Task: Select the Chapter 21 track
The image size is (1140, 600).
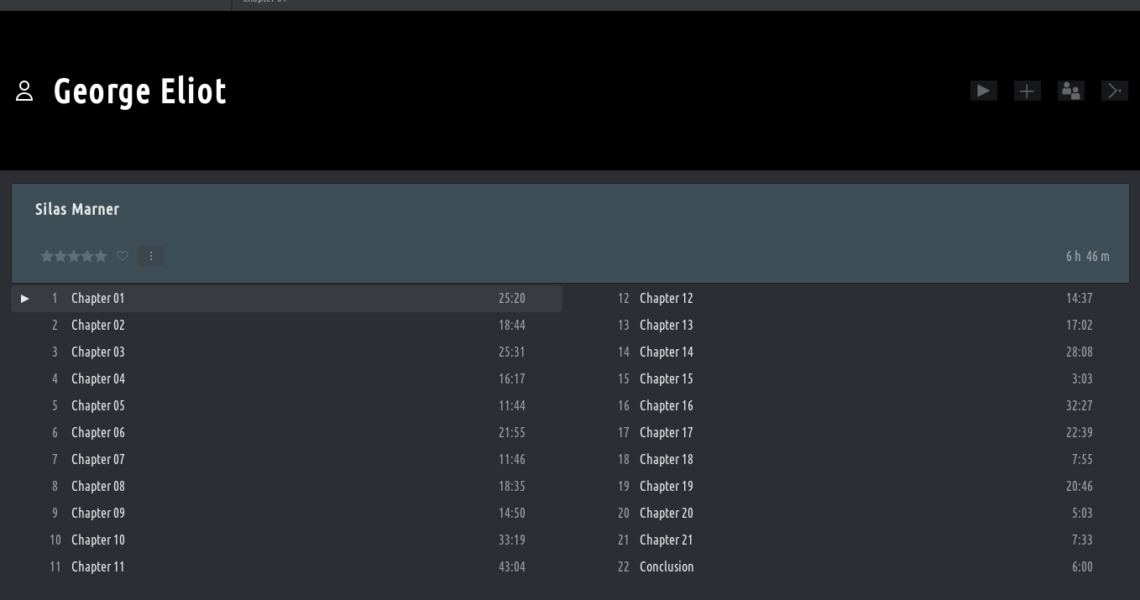Action: [666, 540]
